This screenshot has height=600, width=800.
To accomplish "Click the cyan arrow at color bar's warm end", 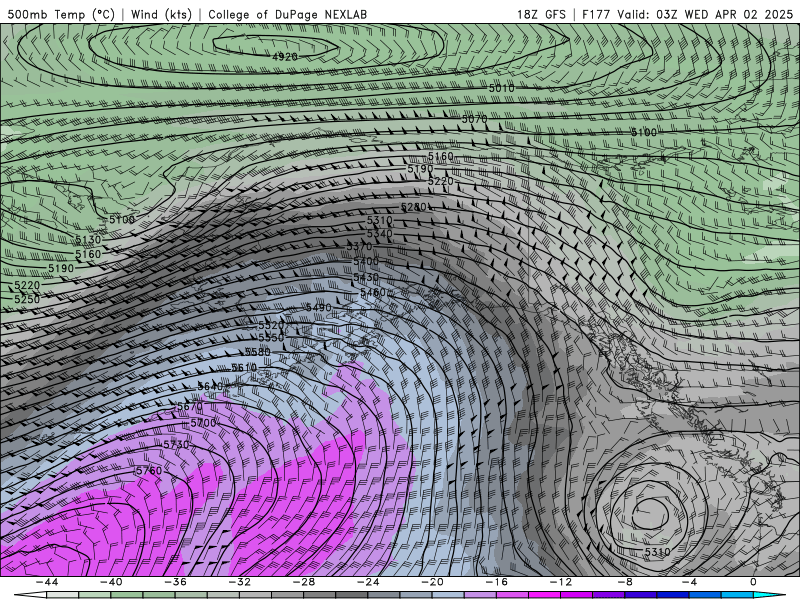I will 771,595.
